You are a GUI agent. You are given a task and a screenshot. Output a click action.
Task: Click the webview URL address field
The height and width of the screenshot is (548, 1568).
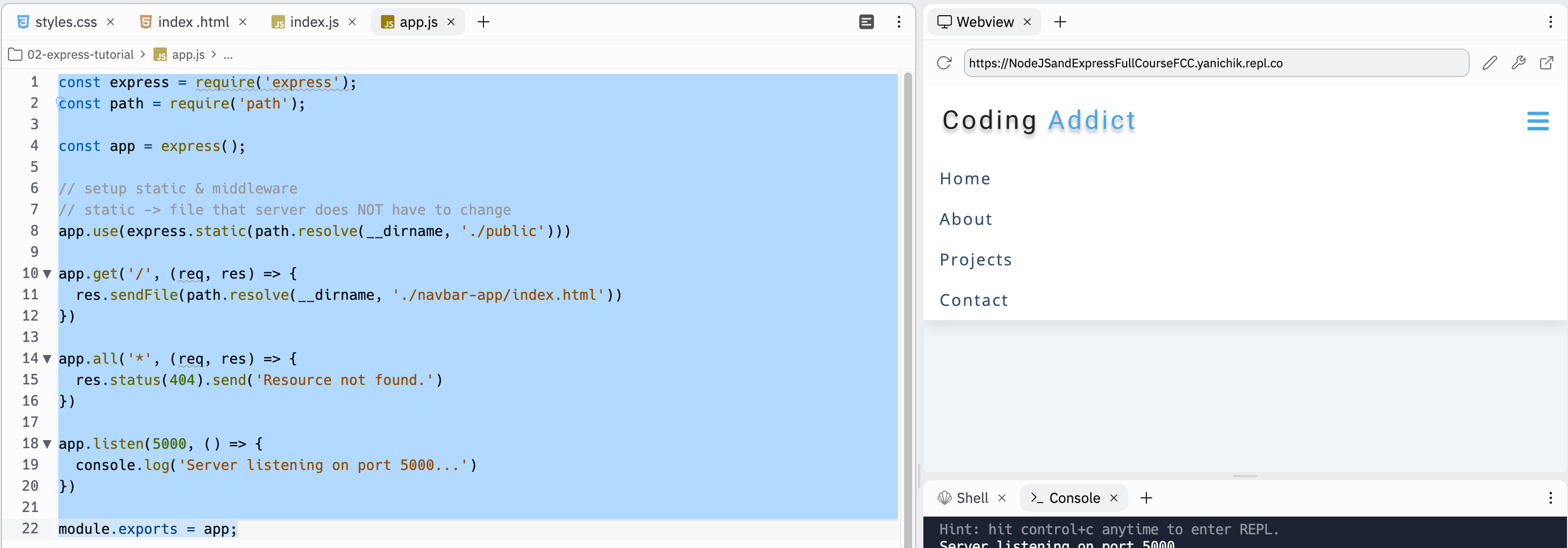click(x=1216, y=63)
